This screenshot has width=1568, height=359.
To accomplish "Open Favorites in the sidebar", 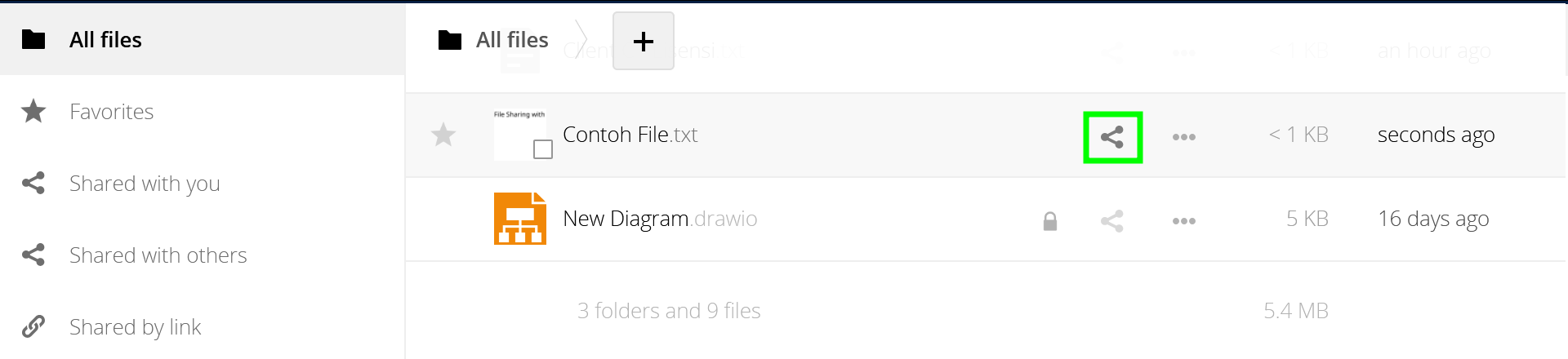I will 111,111.
